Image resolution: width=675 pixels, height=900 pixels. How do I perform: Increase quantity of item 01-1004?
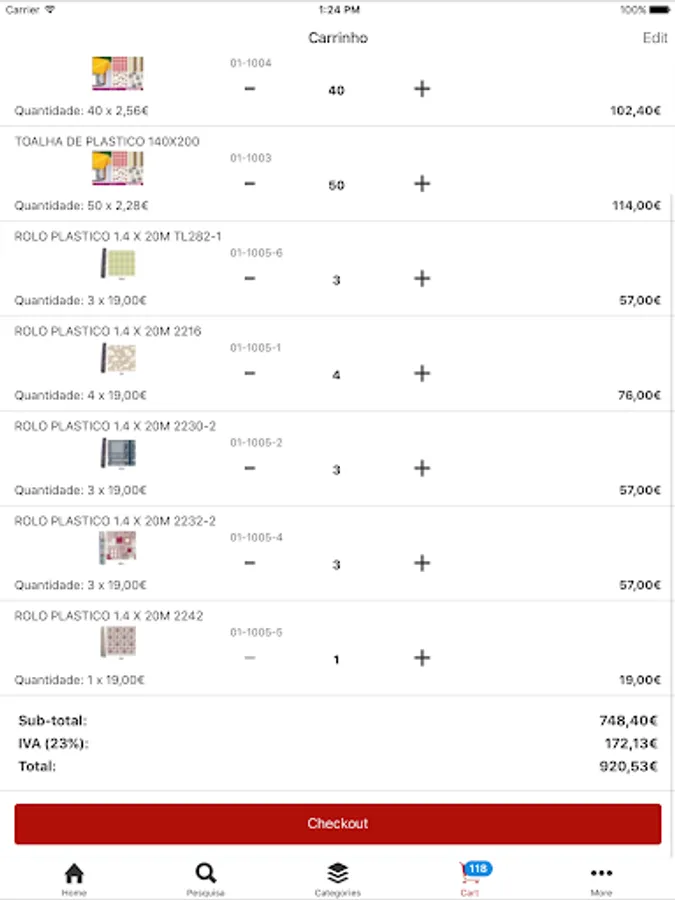[x=422, y=89]
